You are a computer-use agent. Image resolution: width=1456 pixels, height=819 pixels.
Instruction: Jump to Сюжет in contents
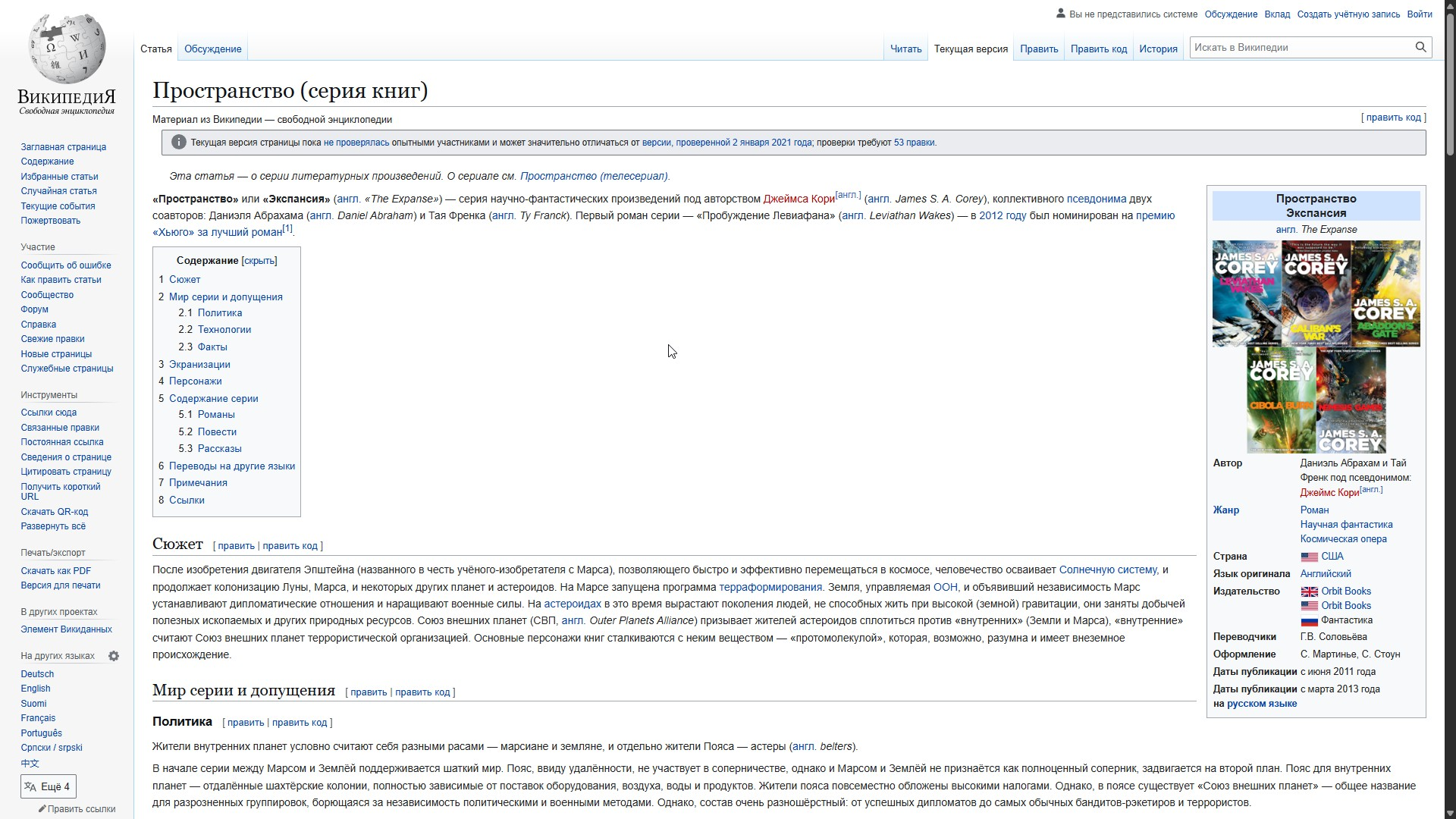(184, 280)
